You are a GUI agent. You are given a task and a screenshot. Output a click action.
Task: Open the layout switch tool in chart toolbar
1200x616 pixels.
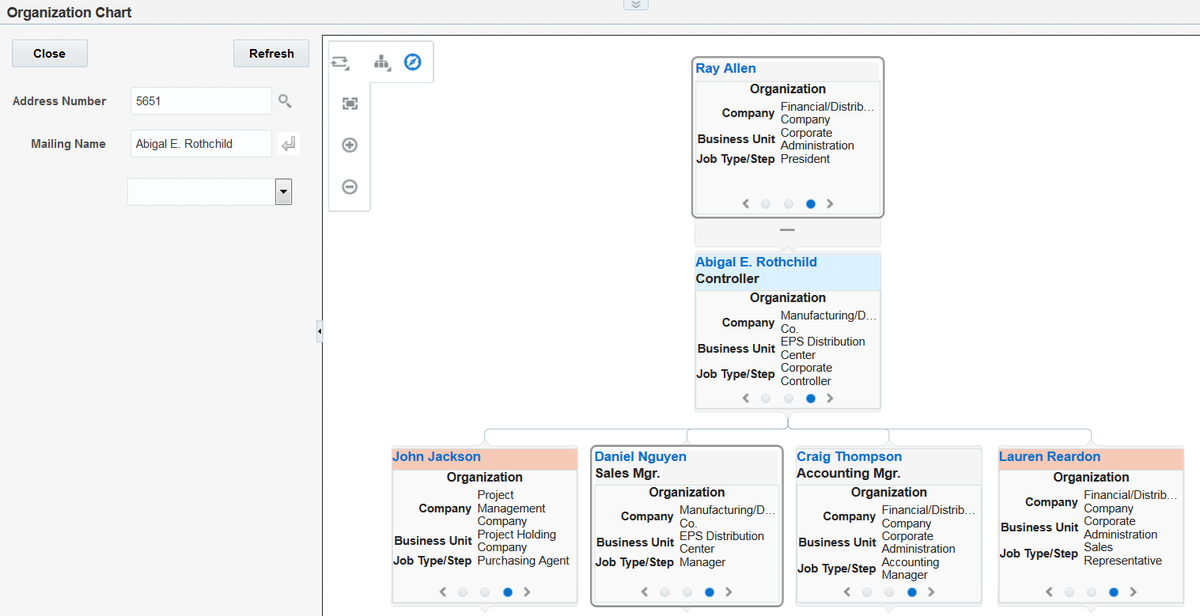[x=340, y=62]
